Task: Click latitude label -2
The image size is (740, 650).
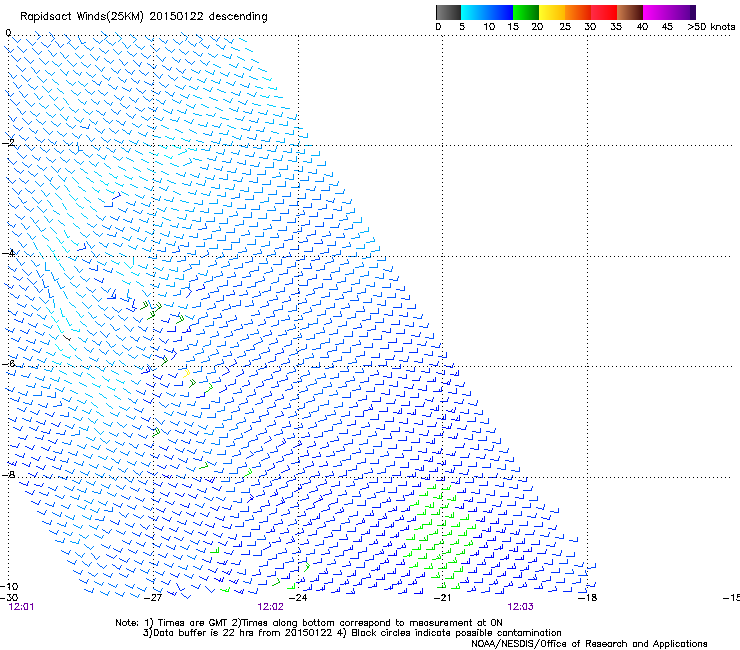Action: (x=8, y=142)
